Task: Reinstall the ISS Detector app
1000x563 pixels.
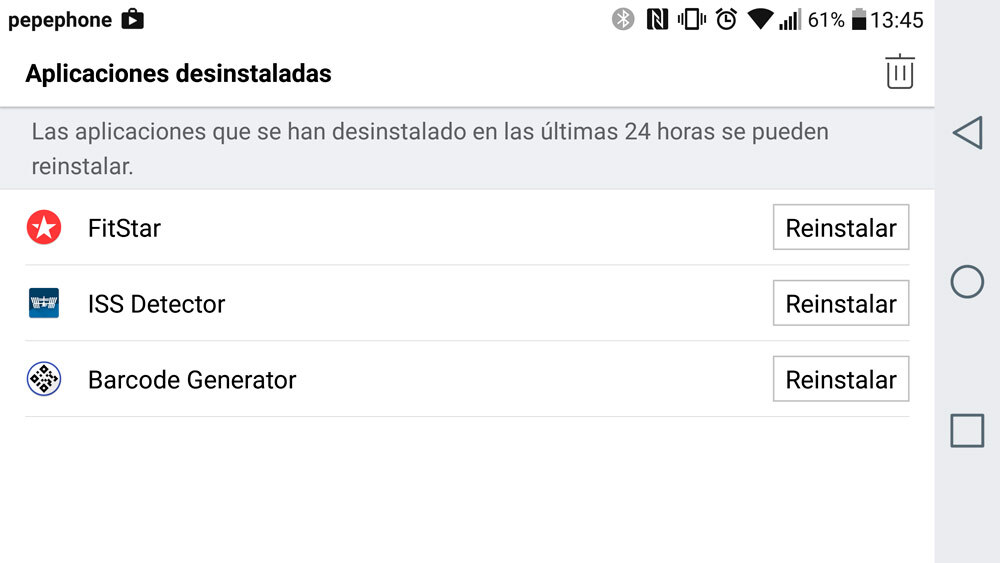Action: tap(840, 303)
